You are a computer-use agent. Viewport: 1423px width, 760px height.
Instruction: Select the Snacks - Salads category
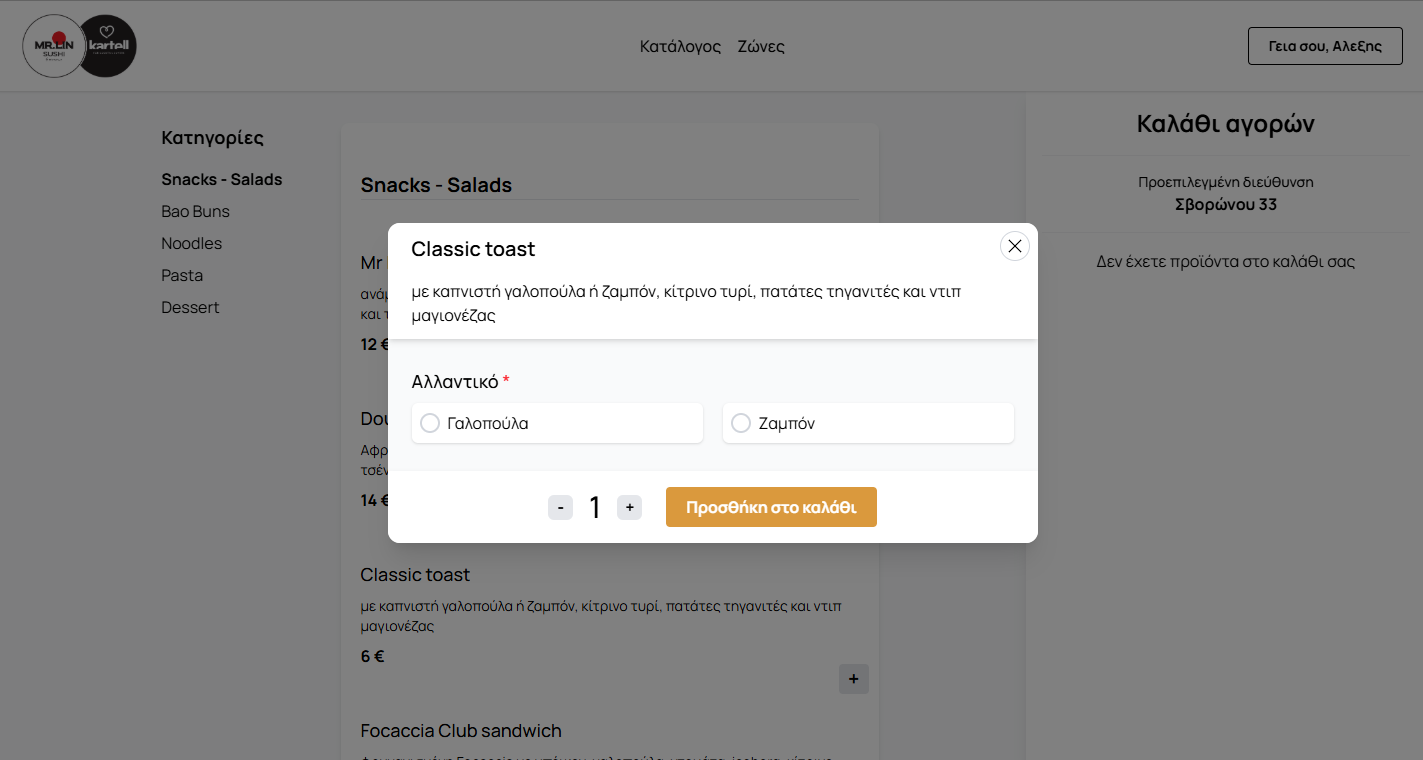222,180
